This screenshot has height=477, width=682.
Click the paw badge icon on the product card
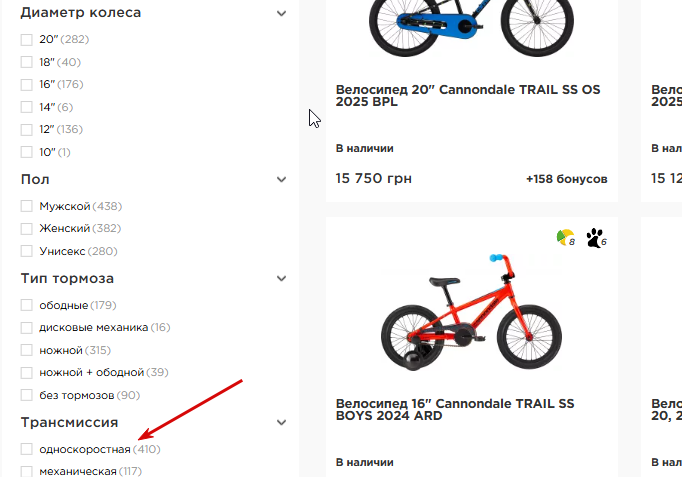pyautogui.click(x=595, y=238)
